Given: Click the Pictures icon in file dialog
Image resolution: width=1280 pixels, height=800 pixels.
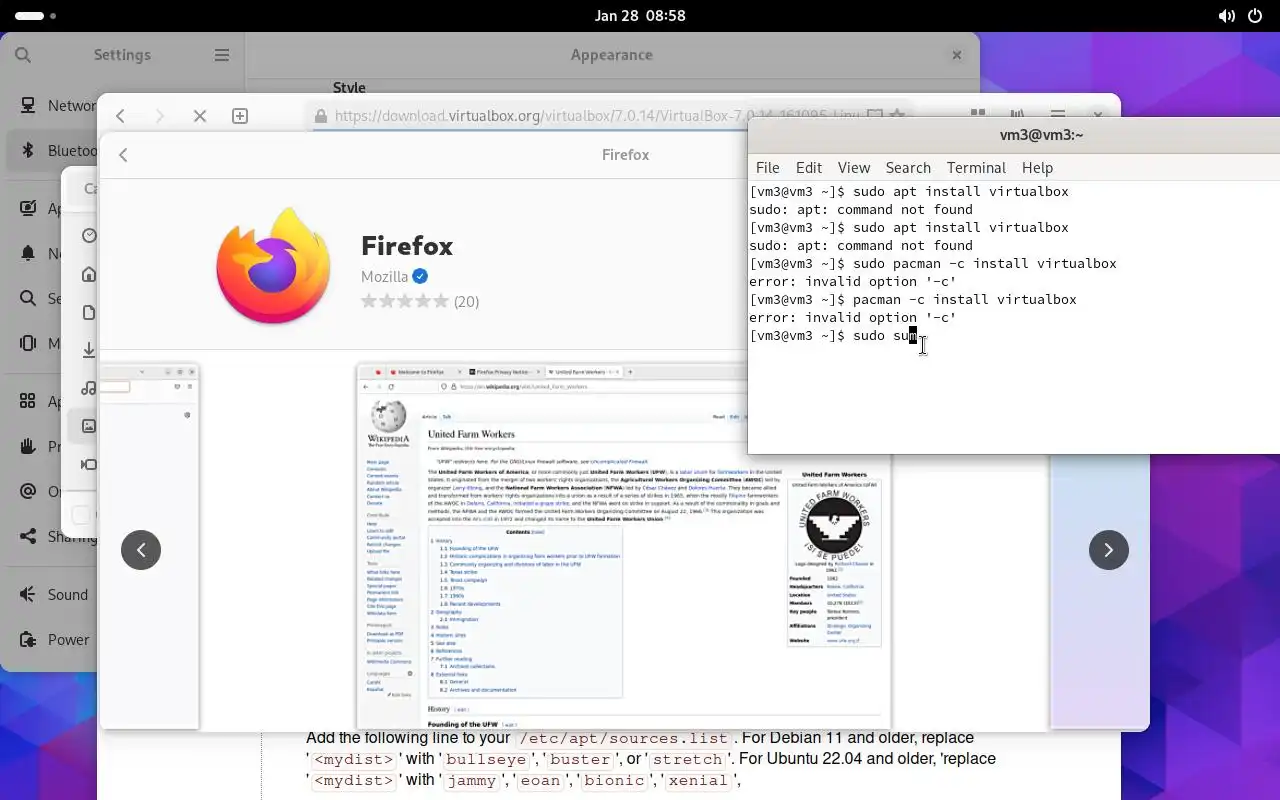Looking at the screenshot, I should [x=89, y=426].
